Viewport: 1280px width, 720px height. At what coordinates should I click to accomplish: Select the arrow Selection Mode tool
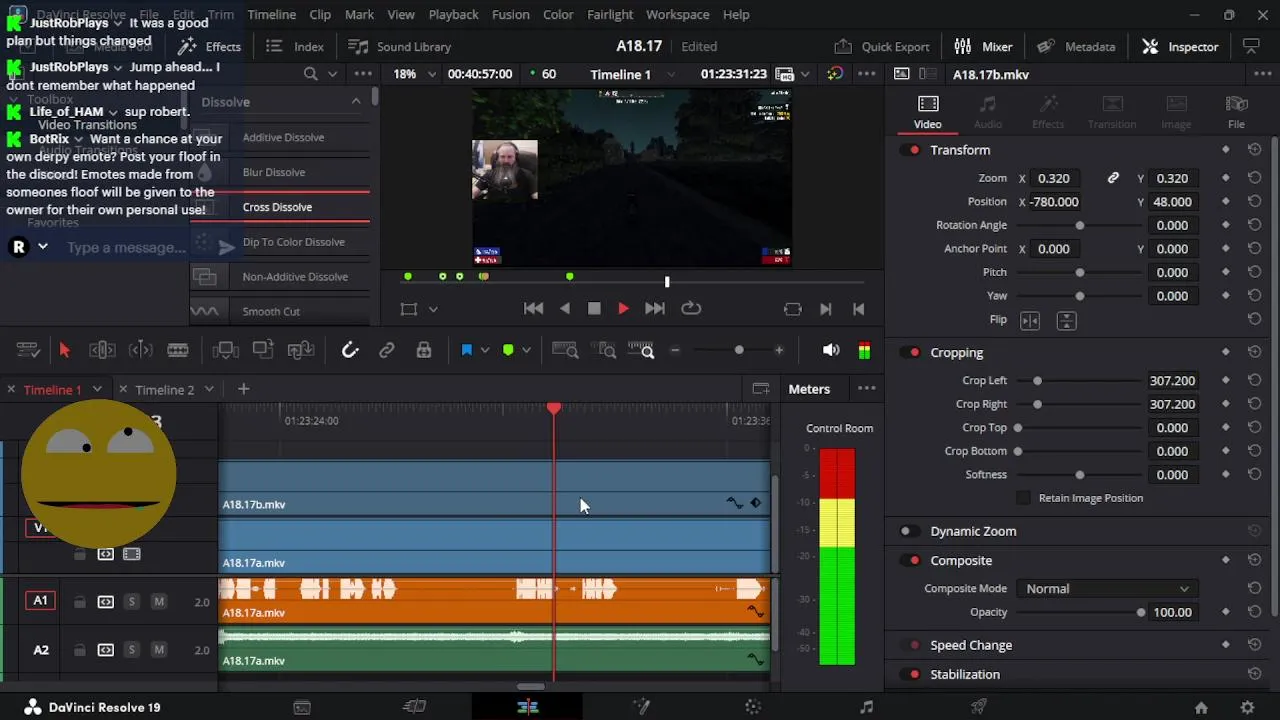[x=64, y=350]
